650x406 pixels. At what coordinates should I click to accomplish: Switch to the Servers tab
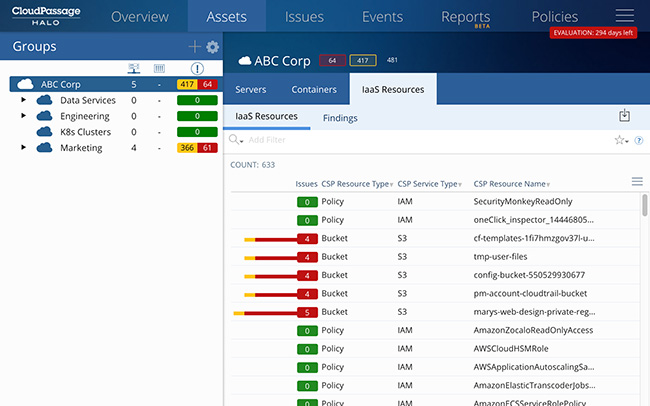coord(250,90)
